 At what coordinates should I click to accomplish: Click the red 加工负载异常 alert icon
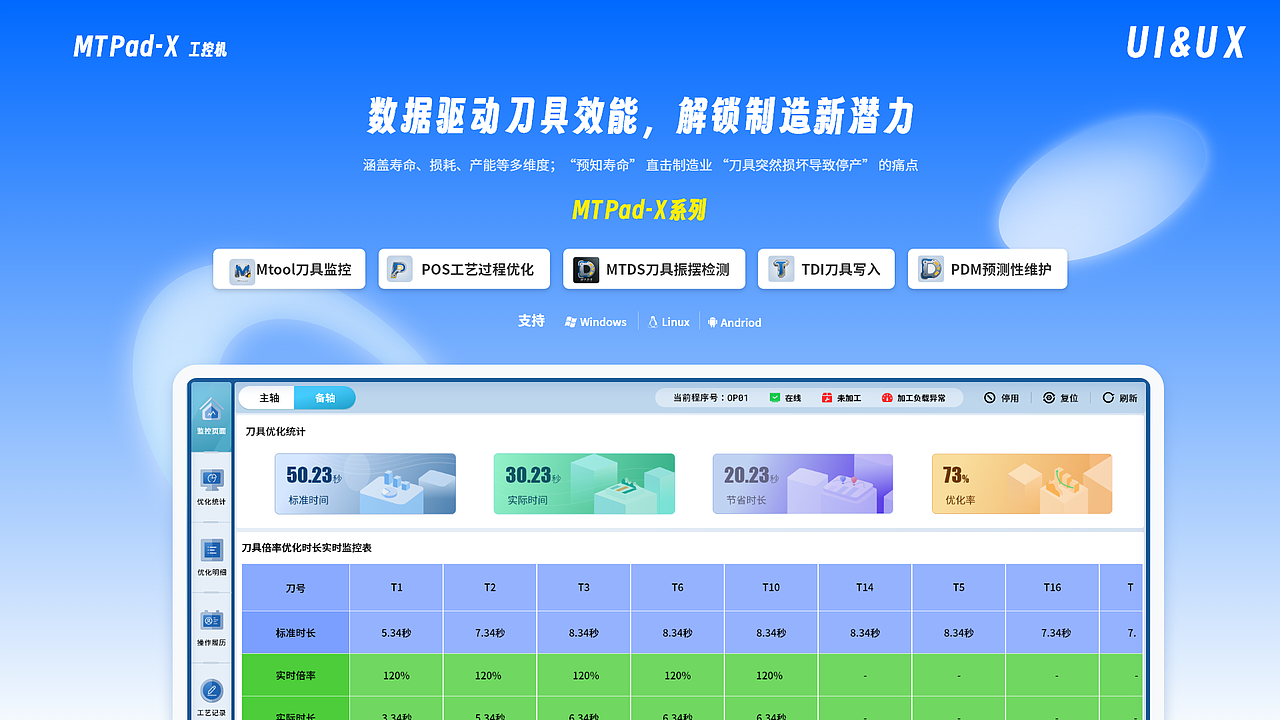(x=887, y=397)
